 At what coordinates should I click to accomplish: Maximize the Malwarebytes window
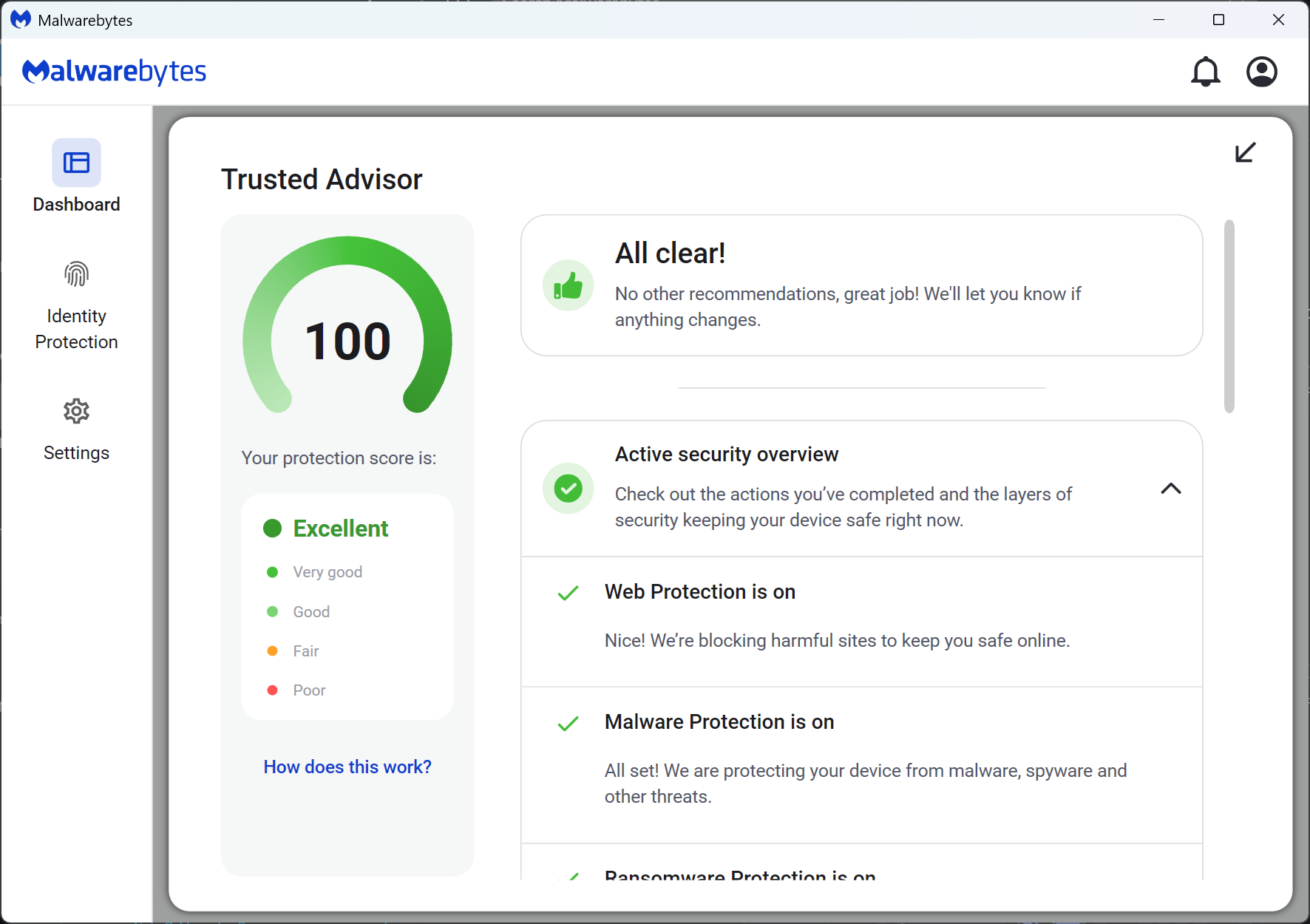click(1218, 20)
